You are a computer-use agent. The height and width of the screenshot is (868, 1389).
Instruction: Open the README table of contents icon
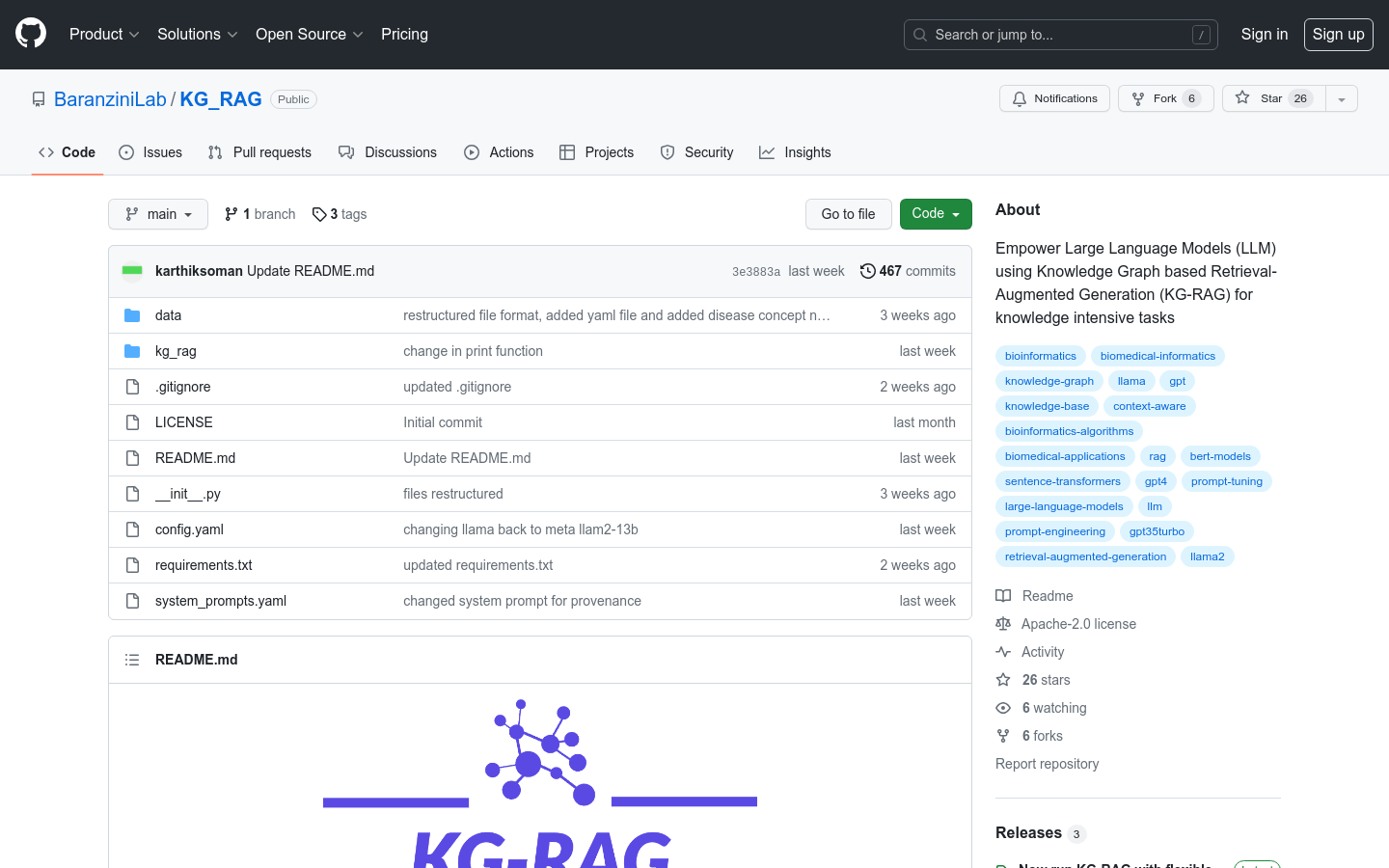132,659
